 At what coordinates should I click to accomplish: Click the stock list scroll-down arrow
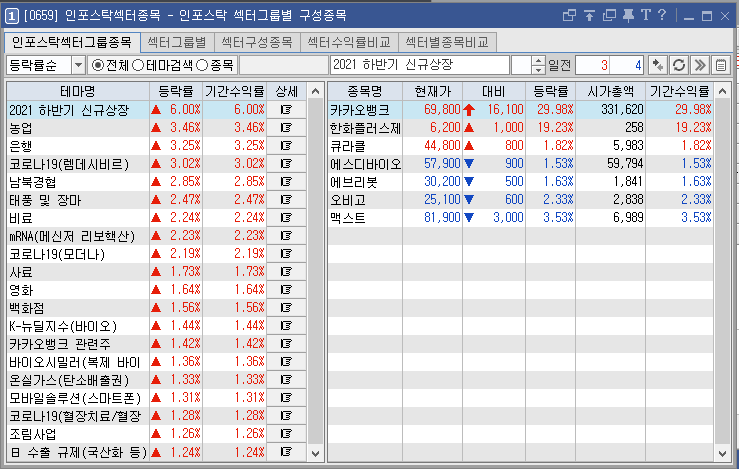[722, 453]
